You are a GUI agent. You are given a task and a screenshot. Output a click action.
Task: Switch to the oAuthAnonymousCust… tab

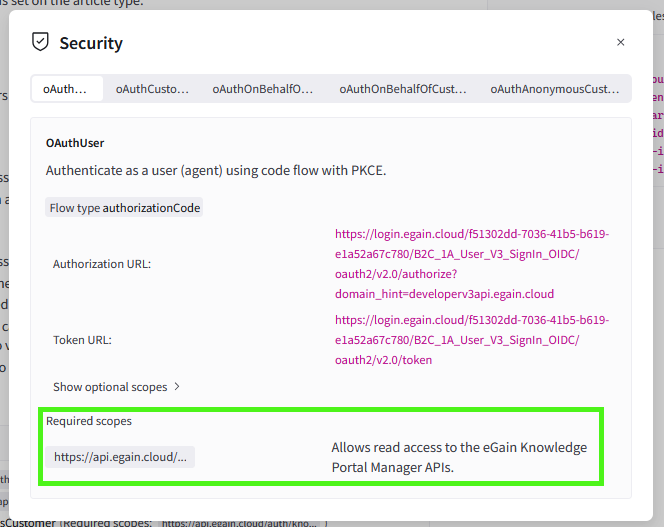point(555,89)
